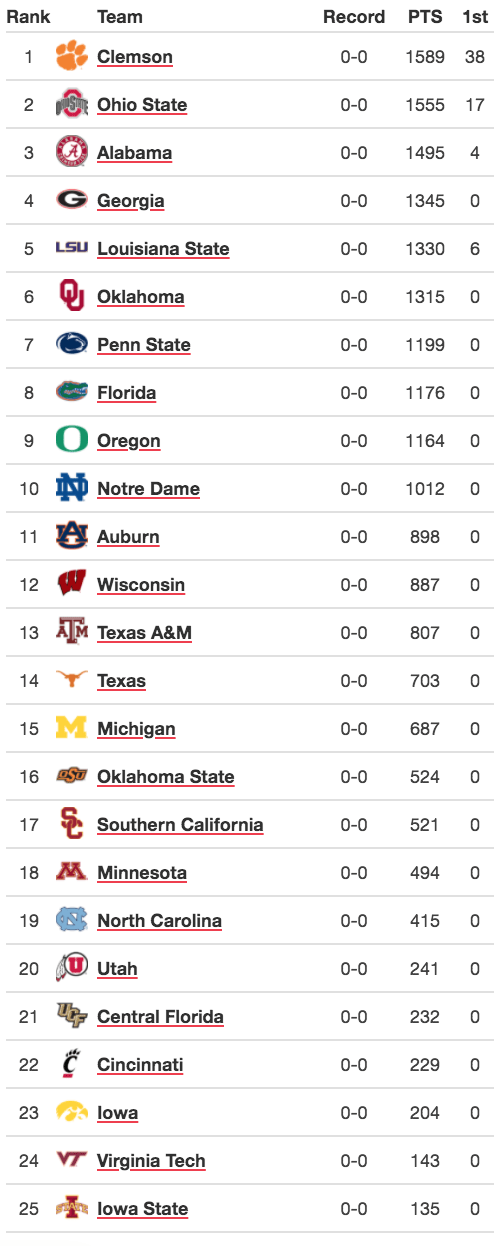Click the Clemson tiger paw logo

72,57
